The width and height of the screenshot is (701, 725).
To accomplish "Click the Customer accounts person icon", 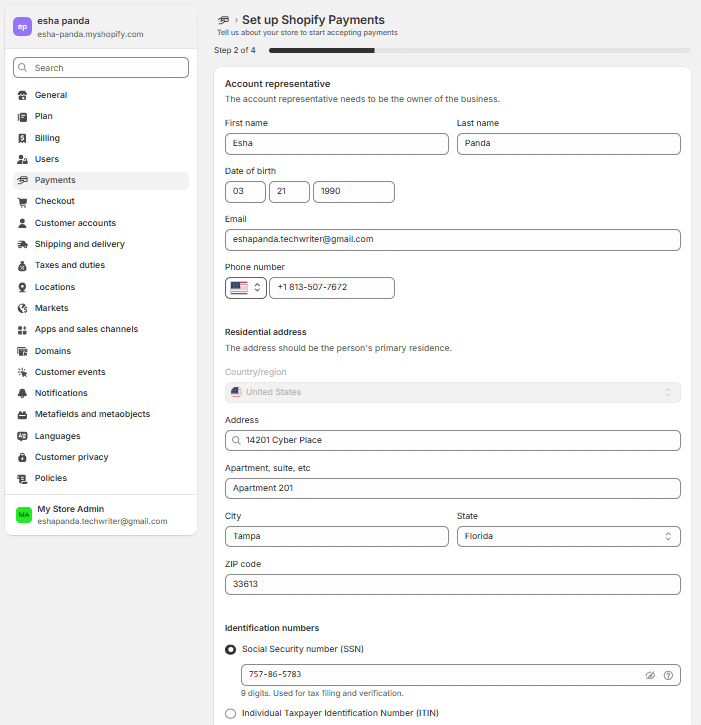I will tap(22, 223).
